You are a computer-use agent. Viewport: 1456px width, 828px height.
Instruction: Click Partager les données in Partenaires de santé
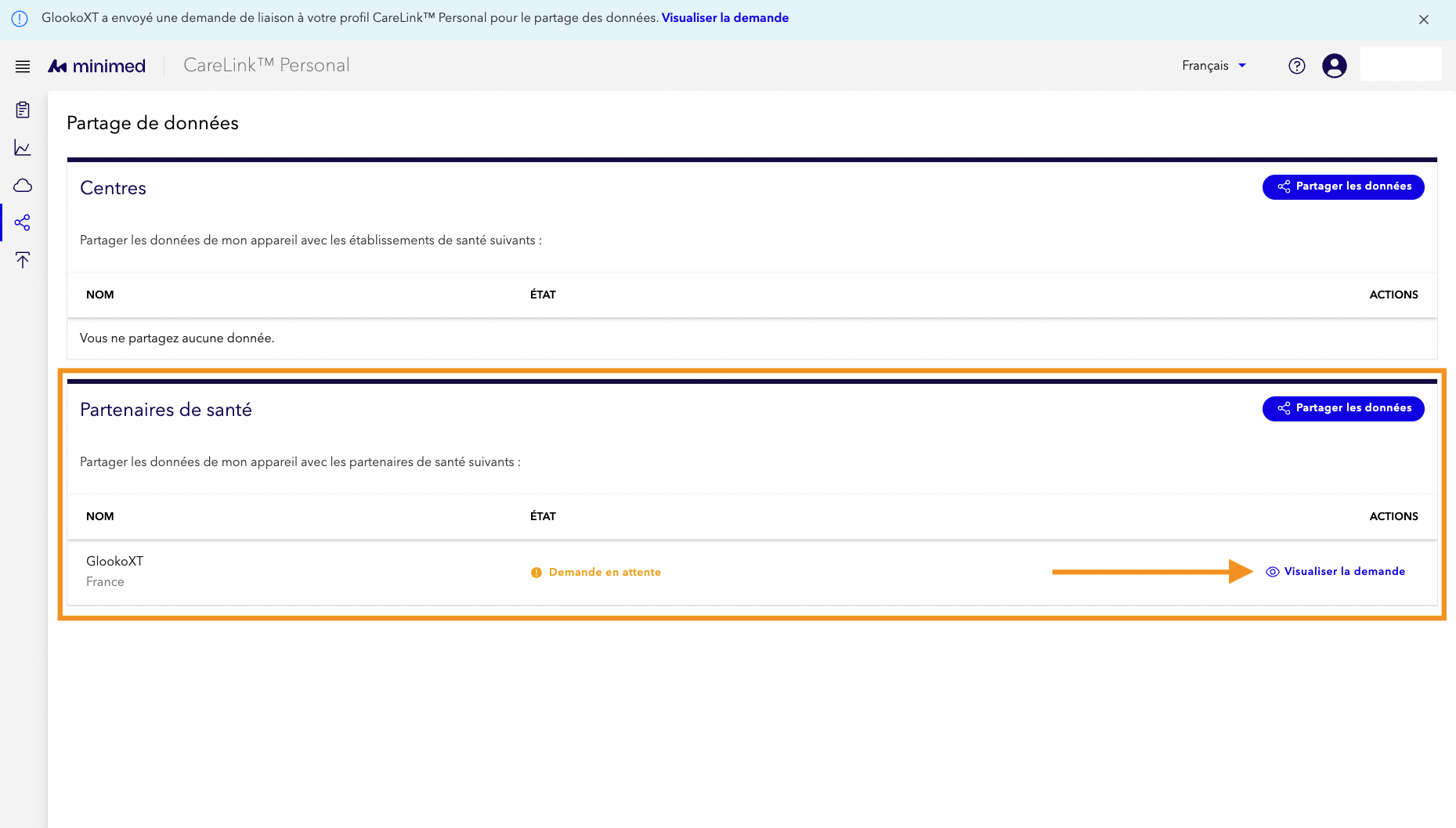click(x=1343, y=408)
